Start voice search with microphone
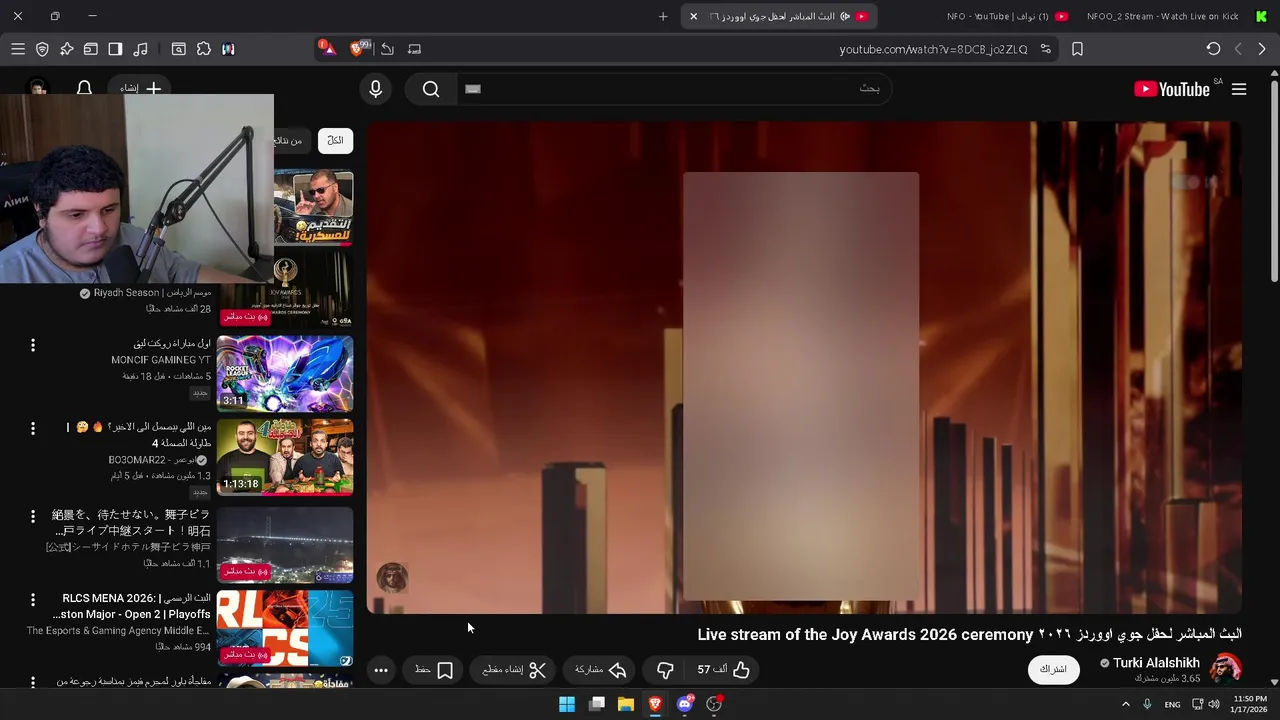Screen dimensions: 1280x720 coord(376,89)
